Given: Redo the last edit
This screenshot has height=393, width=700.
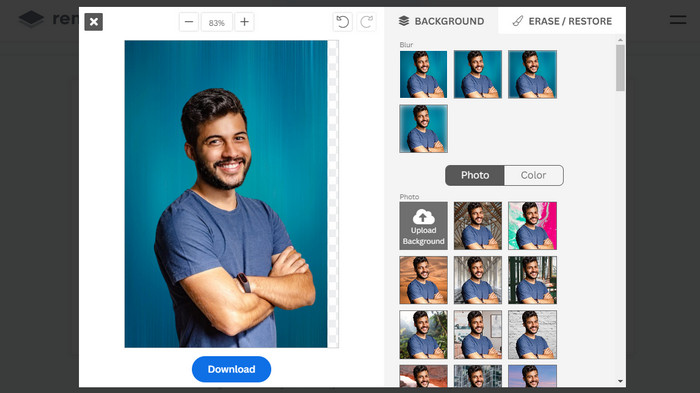Looking at the screenshot, I should tap(367, 22).
